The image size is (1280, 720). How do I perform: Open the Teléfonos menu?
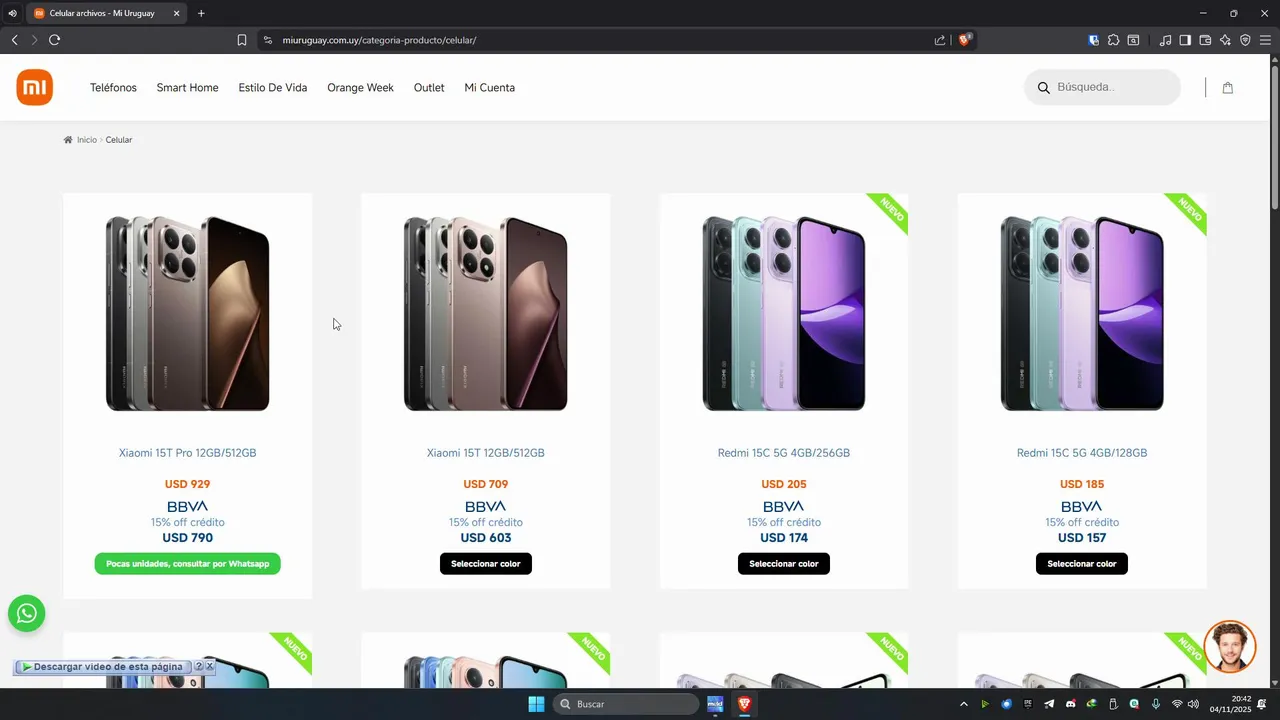coord(113,88)
